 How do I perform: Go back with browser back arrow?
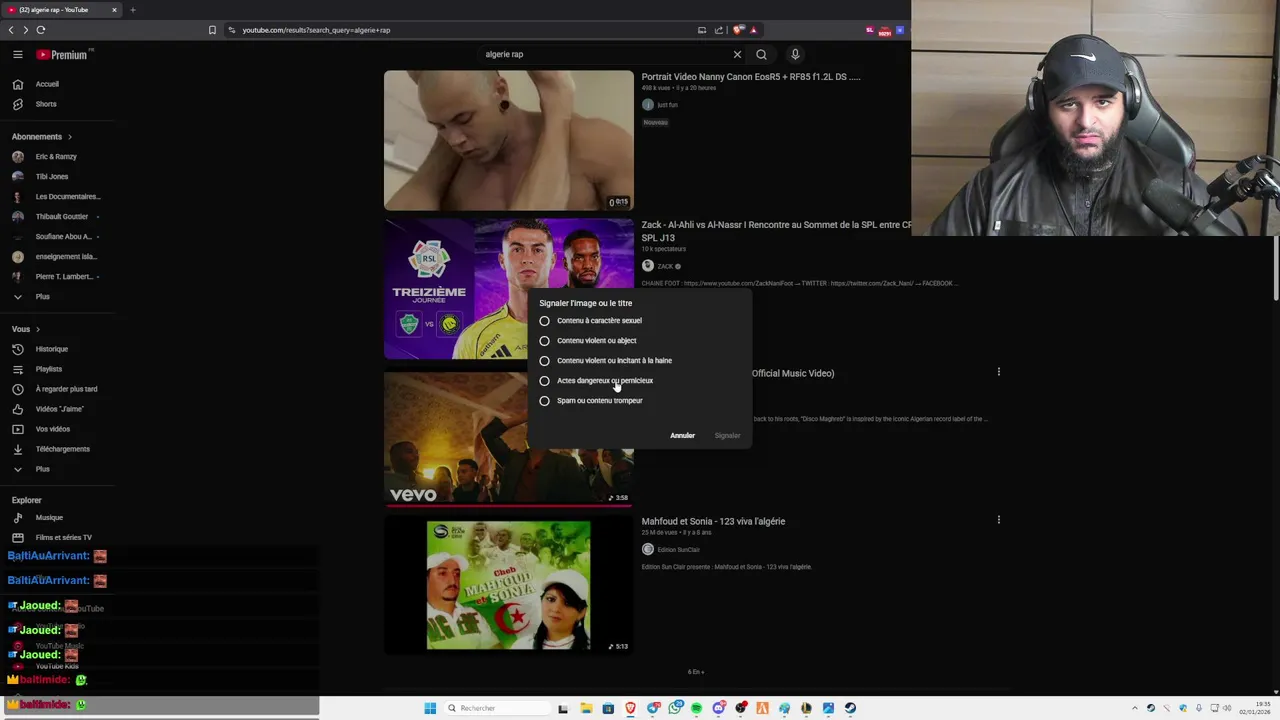(11, 30)
